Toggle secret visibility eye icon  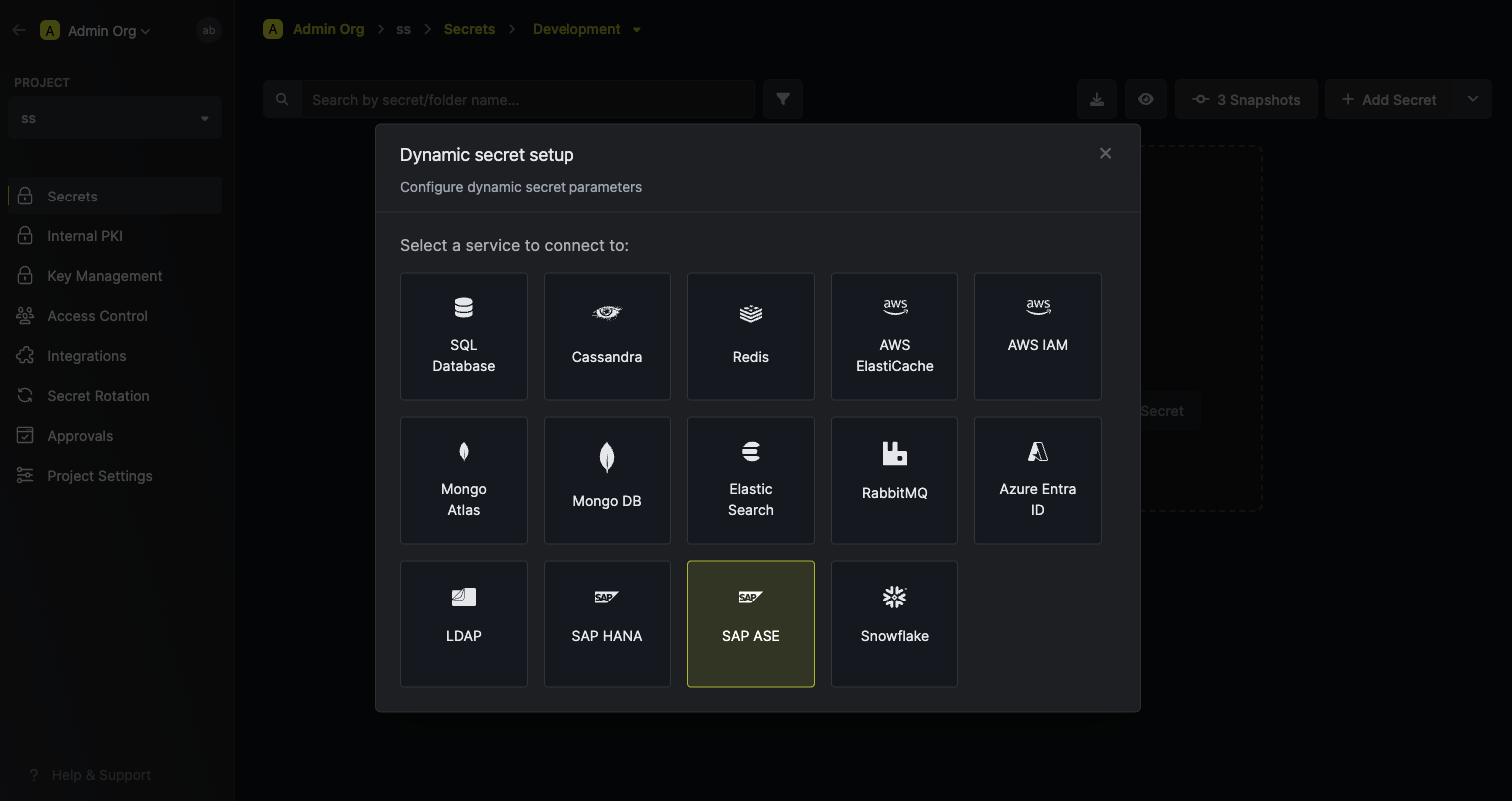click(1146, 99)
